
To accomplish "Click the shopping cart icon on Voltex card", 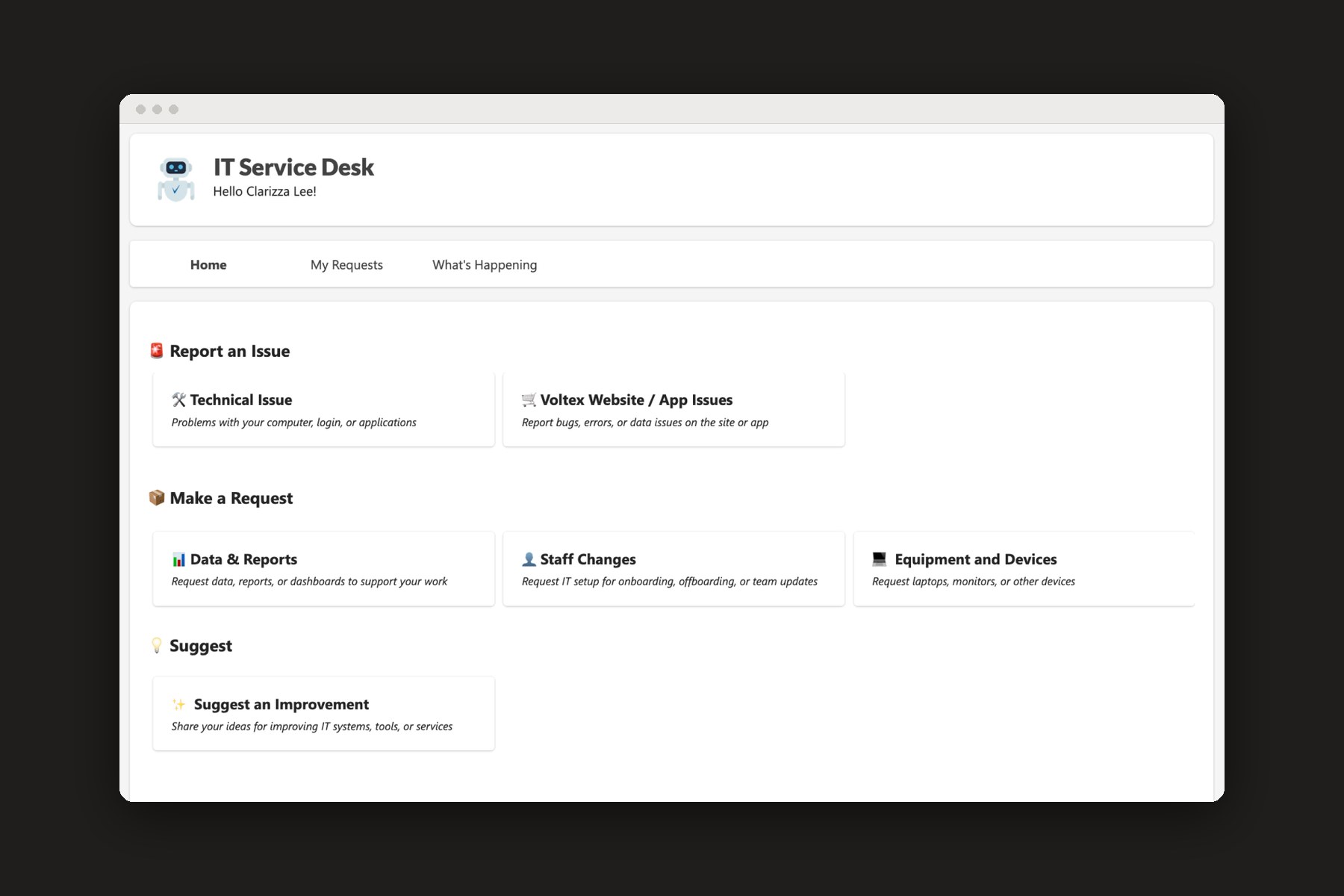I will [x=529, y=400].
